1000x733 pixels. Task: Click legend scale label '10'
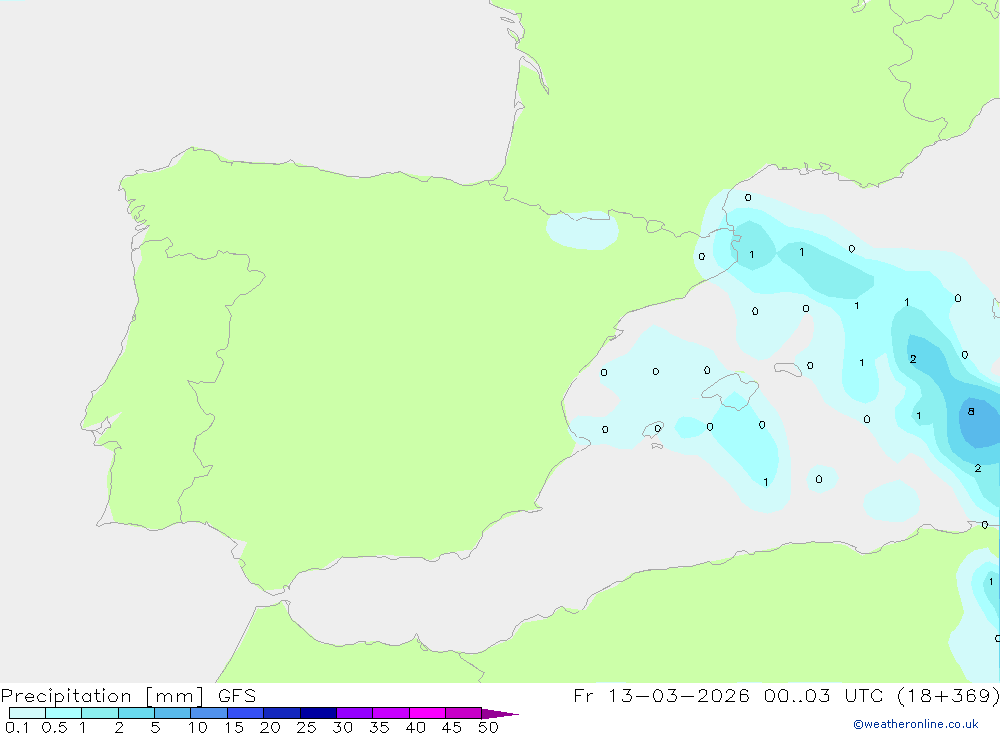pos(197,727)
